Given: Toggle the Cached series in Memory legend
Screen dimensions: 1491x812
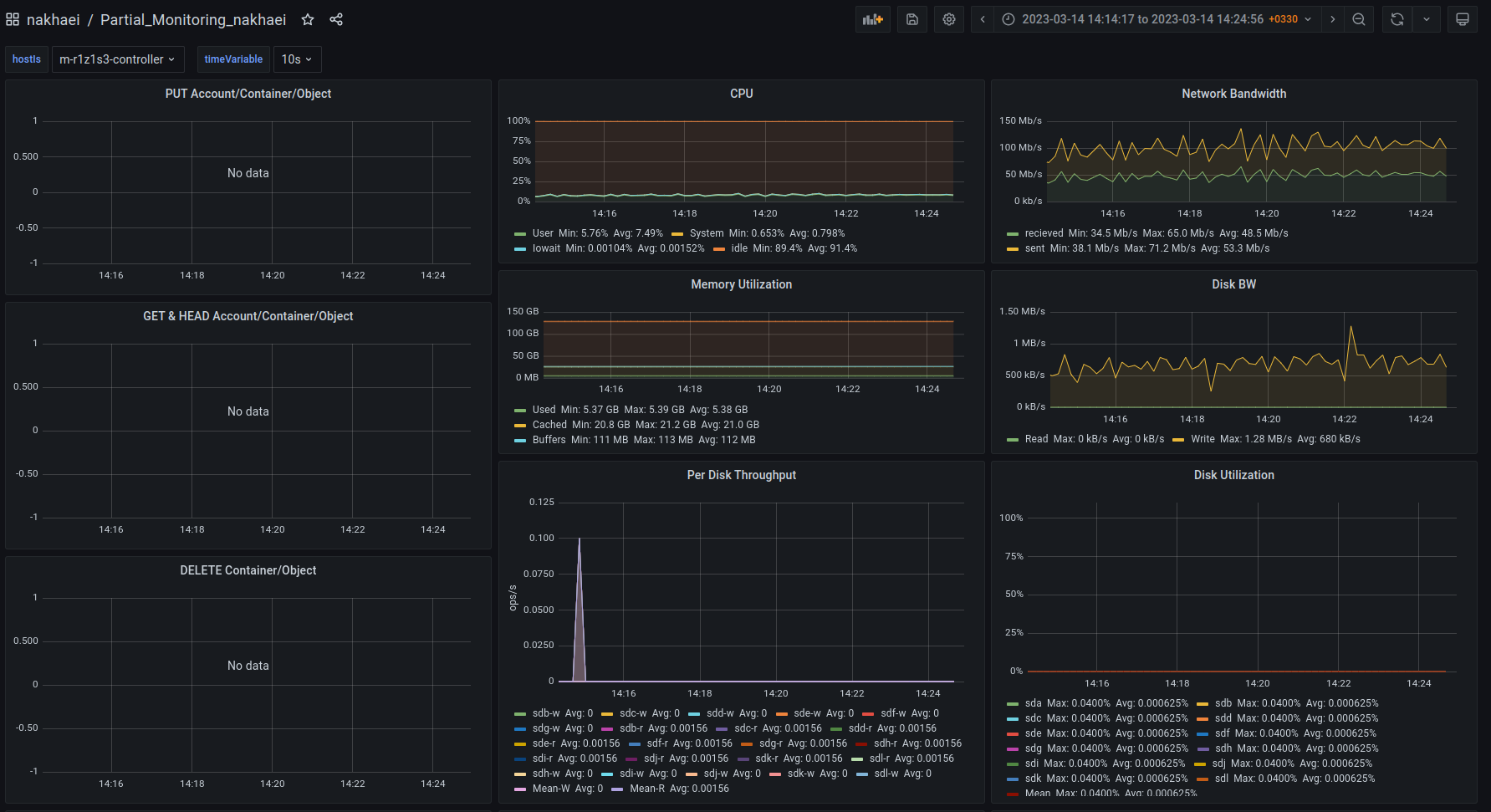Looking at the screenshot, I should click(x=549, y=425).
